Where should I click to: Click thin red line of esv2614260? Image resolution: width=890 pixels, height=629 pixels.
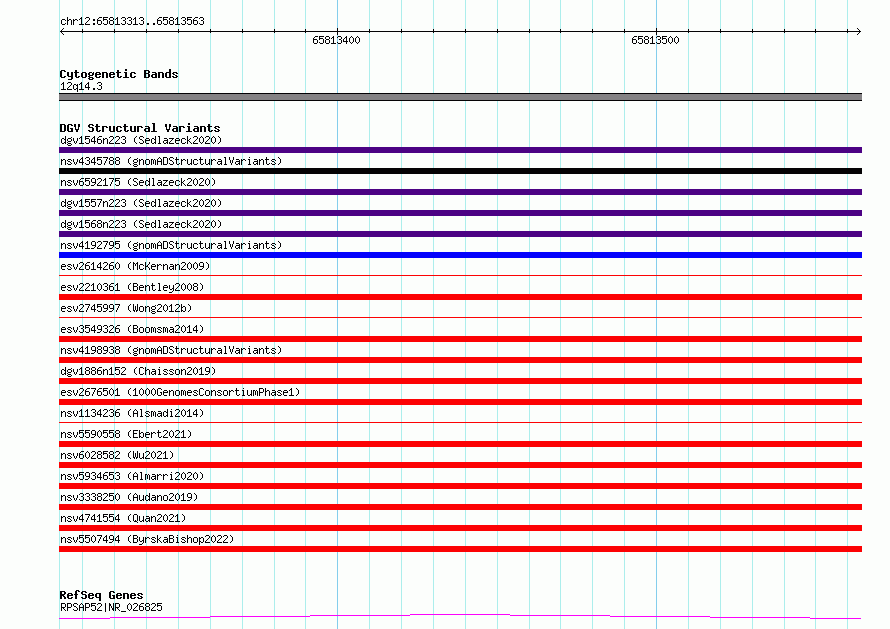pyautogui.click(x=460, y=275)
